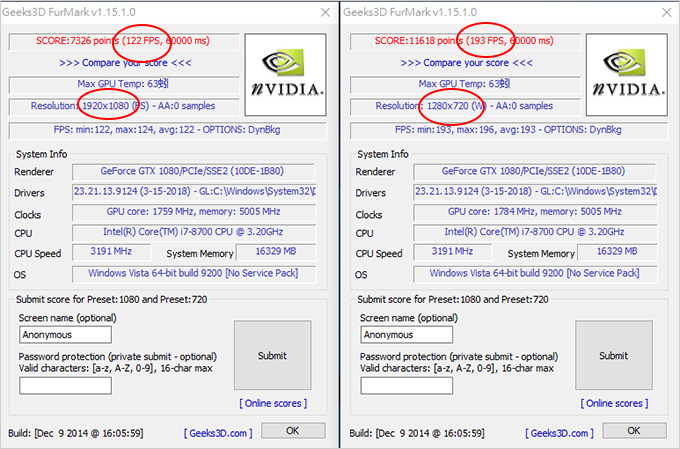This screenshot has height=449, width=680.
Task: Click 16329 MB System Memory value, right window
Action: pos(618,252)
